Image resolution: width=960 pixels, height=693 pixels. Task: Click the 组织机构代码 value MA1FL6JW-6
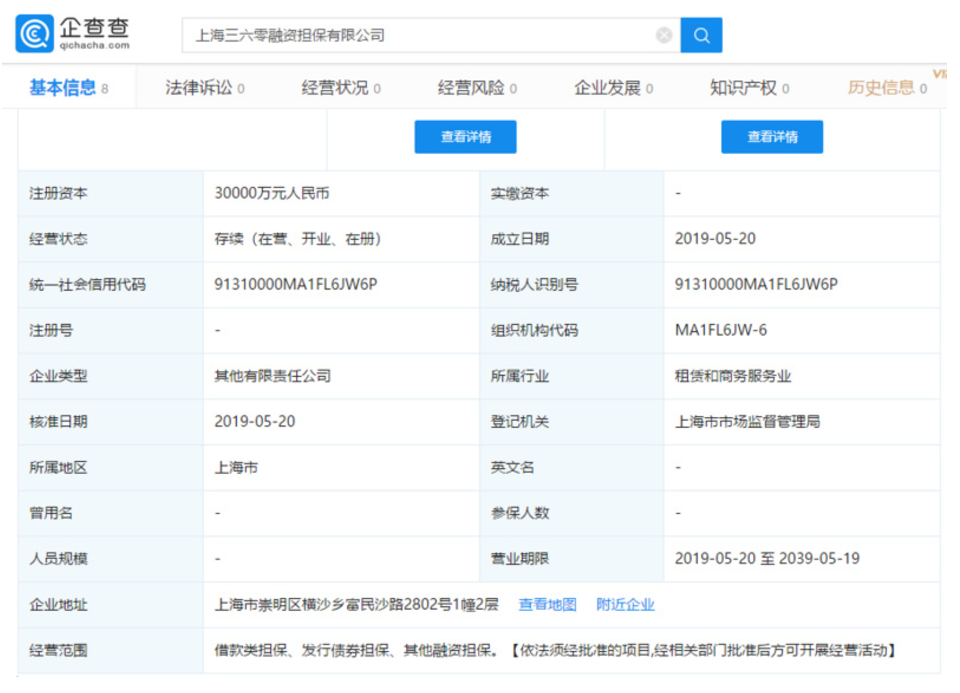pos(721,331)
